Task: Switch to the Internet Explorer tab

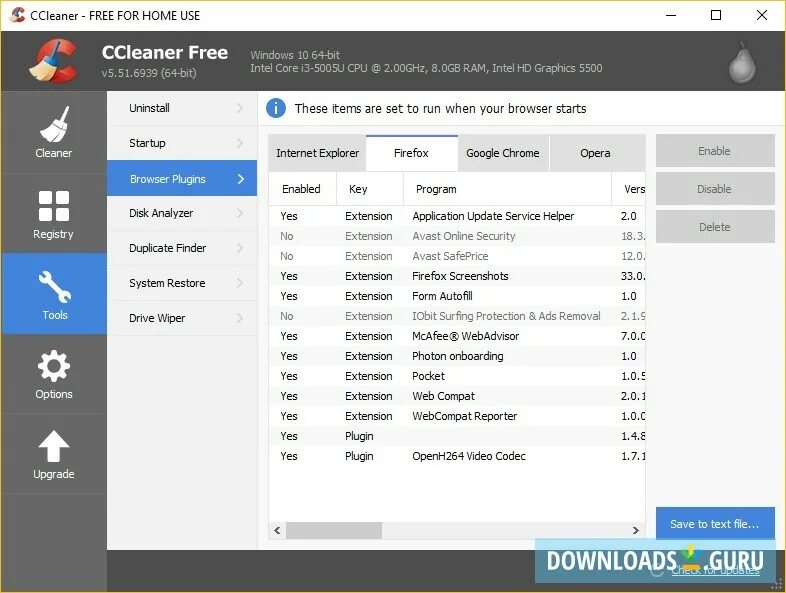Action: [317, 153]
